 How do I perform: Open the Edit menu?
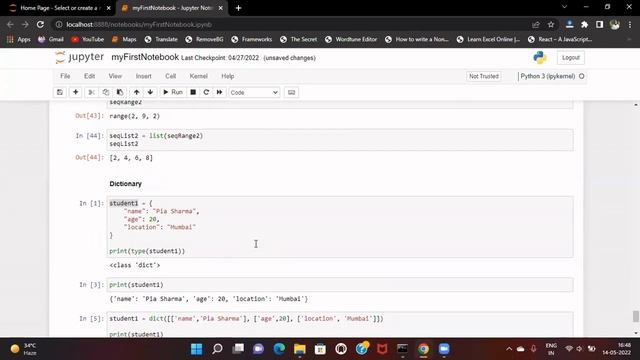[89, 76]
